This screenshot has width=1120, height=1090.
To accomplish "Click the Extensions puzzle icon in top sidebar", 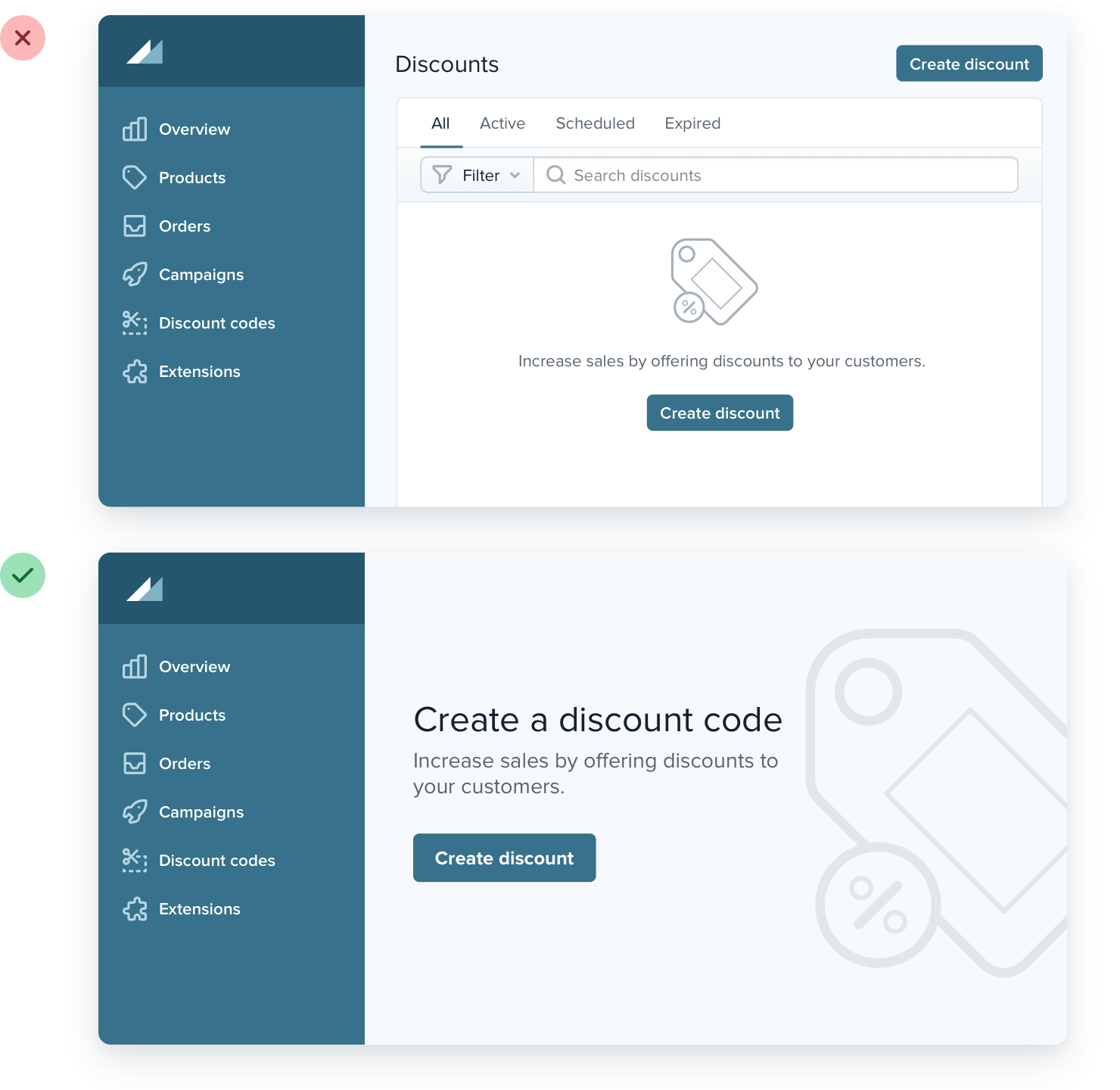I will coord(135,372).
